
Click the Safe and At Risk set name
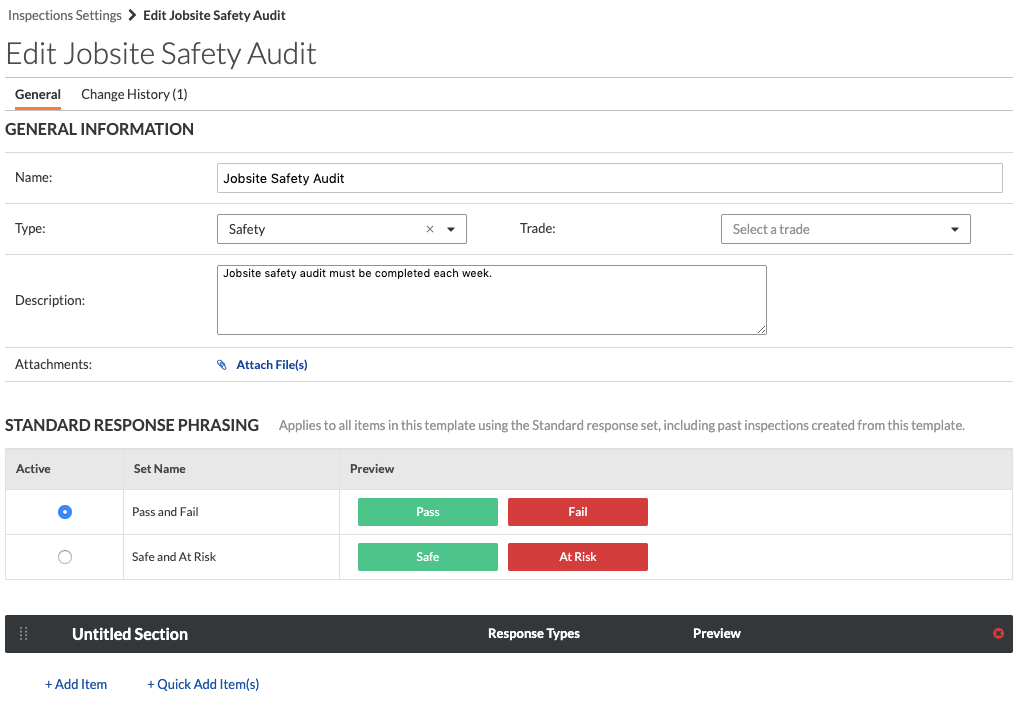174,557
